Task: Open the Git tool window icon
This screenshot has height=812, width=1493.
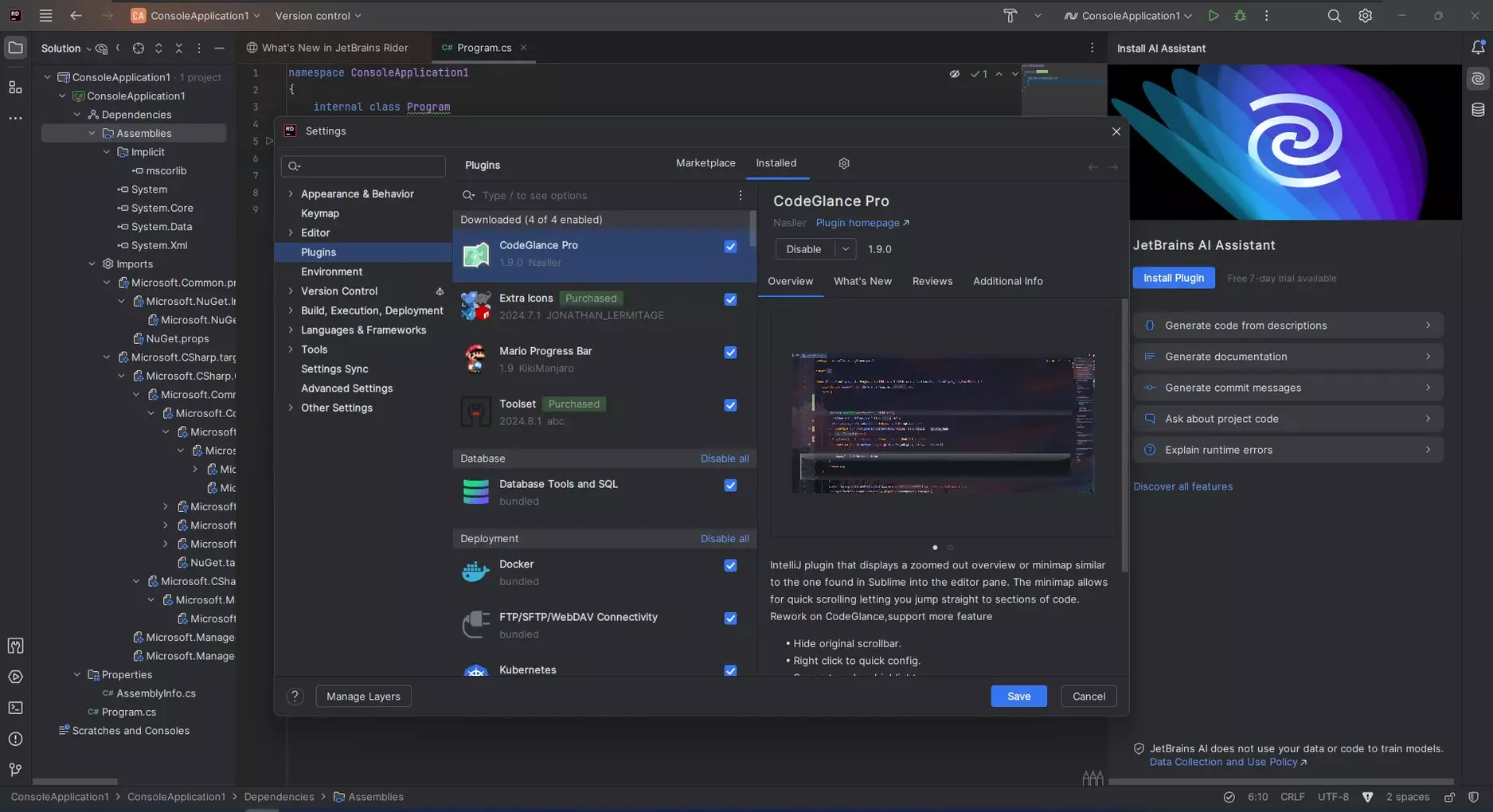Action: 15,770
